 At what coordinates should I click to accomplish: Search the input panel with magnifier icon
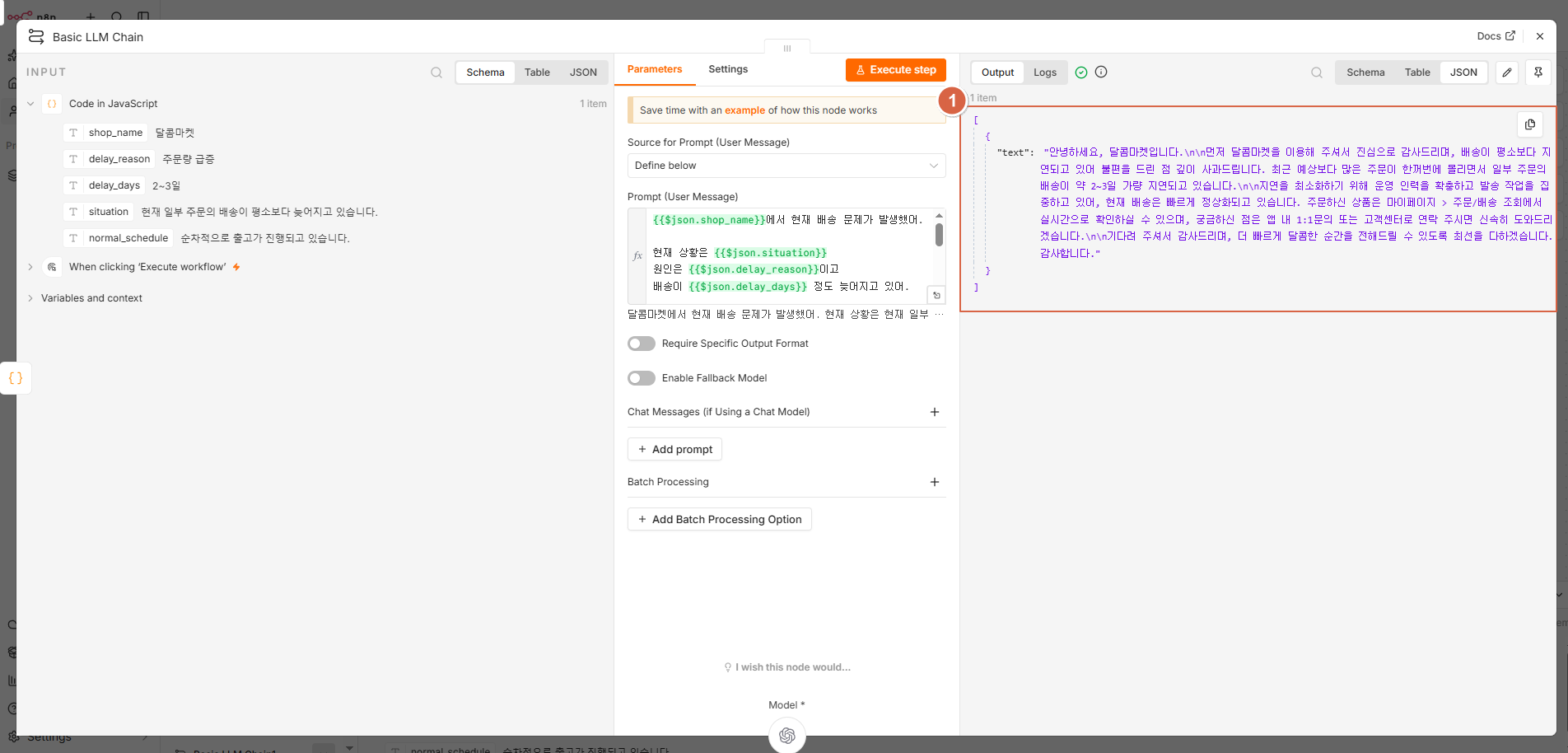pyautogui.click(x=436, y=72)
